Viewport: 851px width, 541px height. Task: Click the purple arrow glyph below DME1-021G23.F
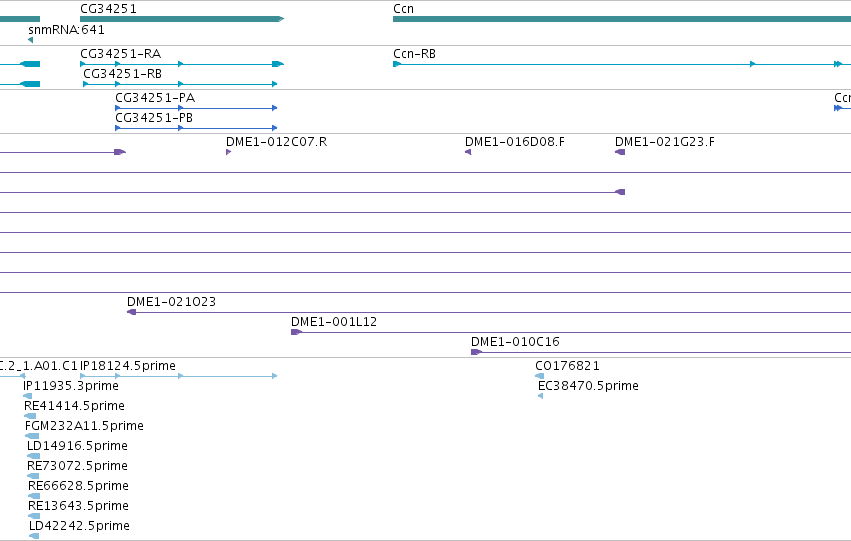(620, 192)
